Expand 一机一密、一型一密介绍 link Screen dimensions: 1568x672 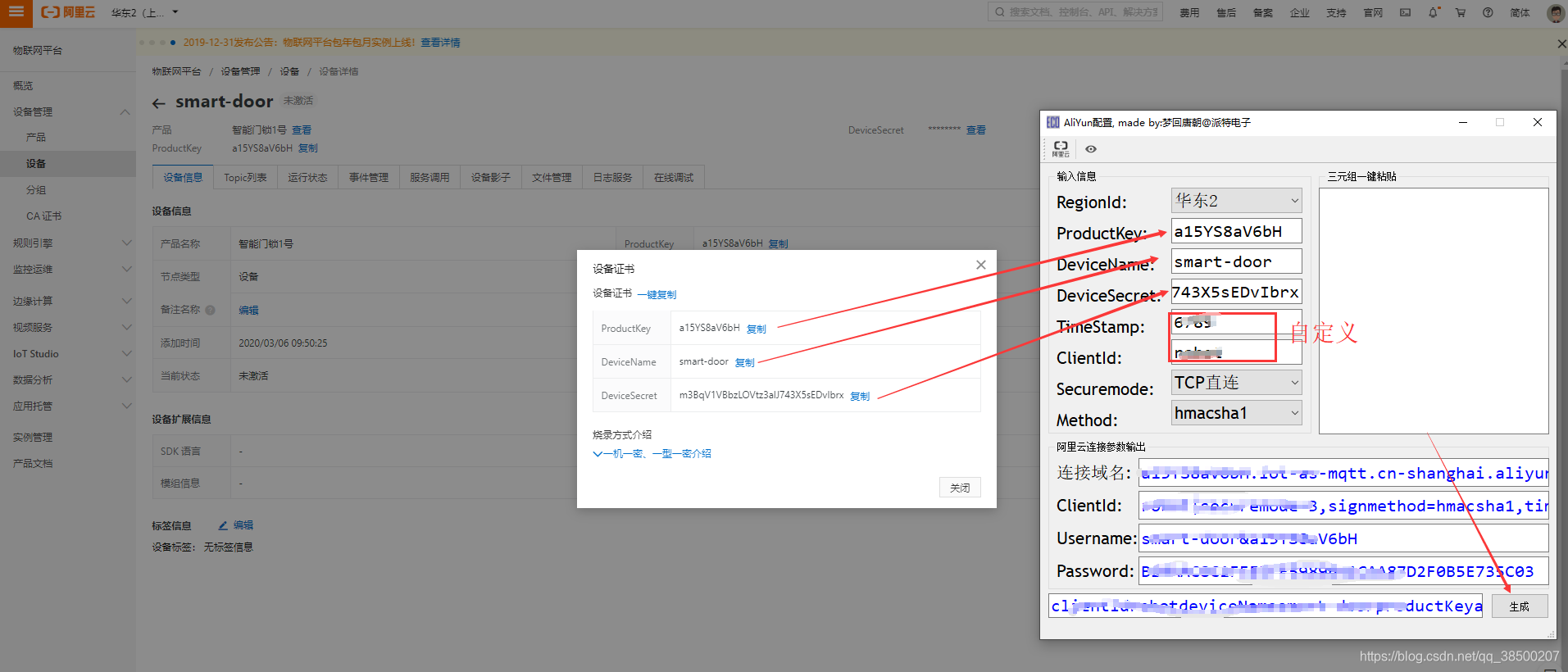[x=652, y=453]
